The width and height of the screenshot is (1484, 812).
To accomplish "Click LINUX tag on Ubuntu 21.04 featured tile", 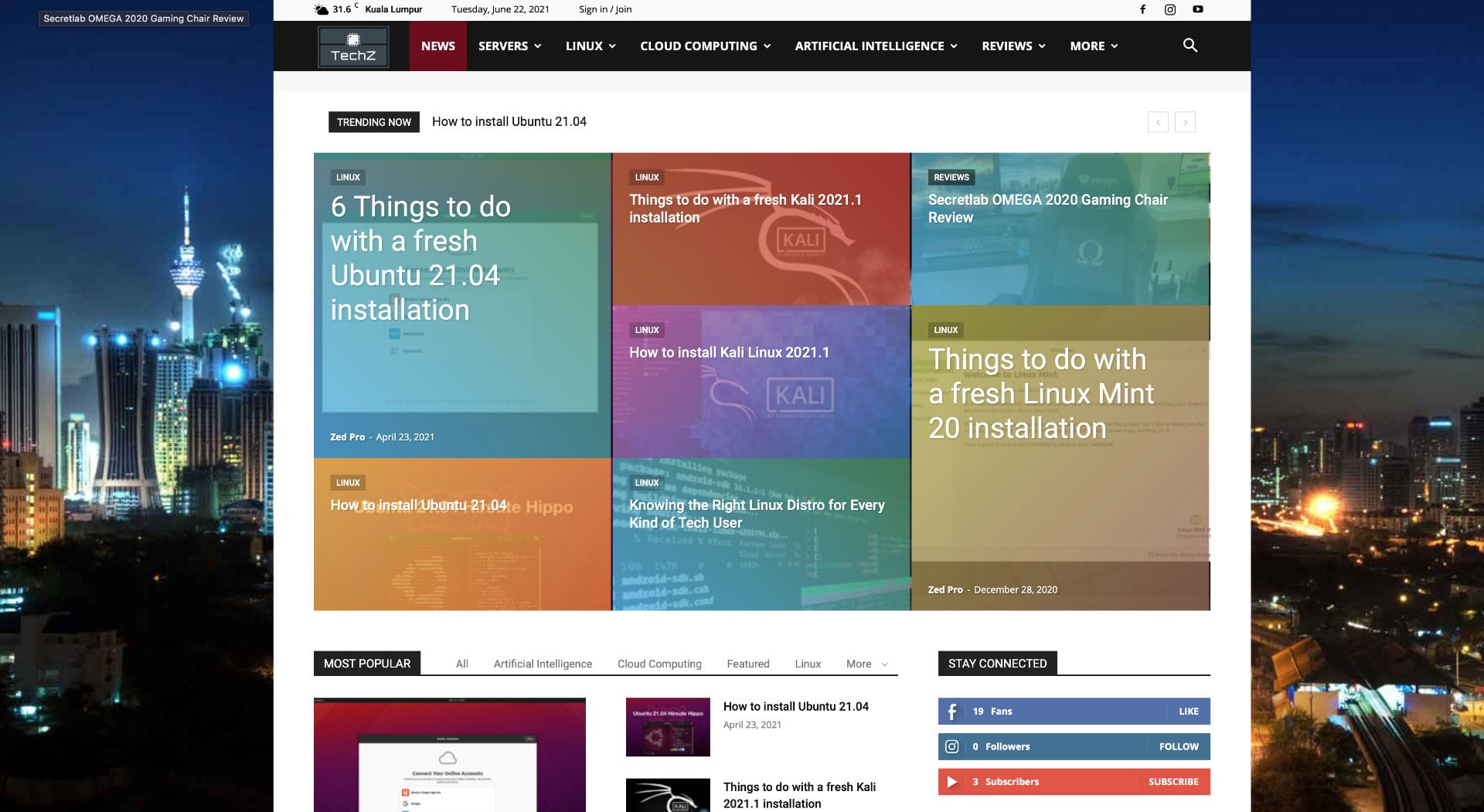I will (x=348, y=177).
